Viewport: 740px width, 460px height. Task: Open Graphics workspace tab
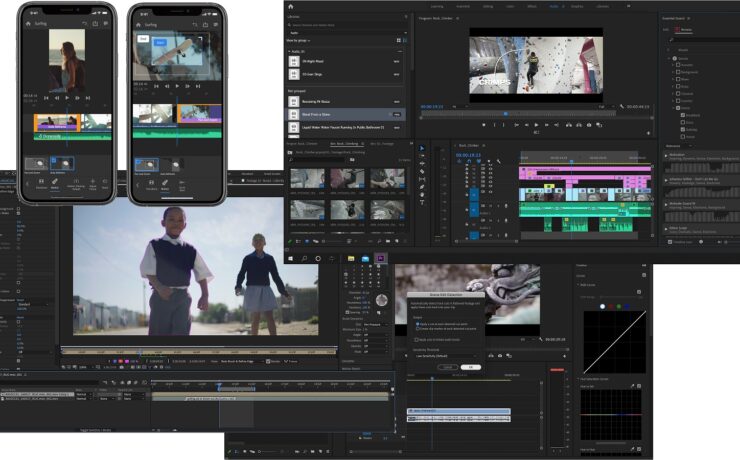point(577,7)
